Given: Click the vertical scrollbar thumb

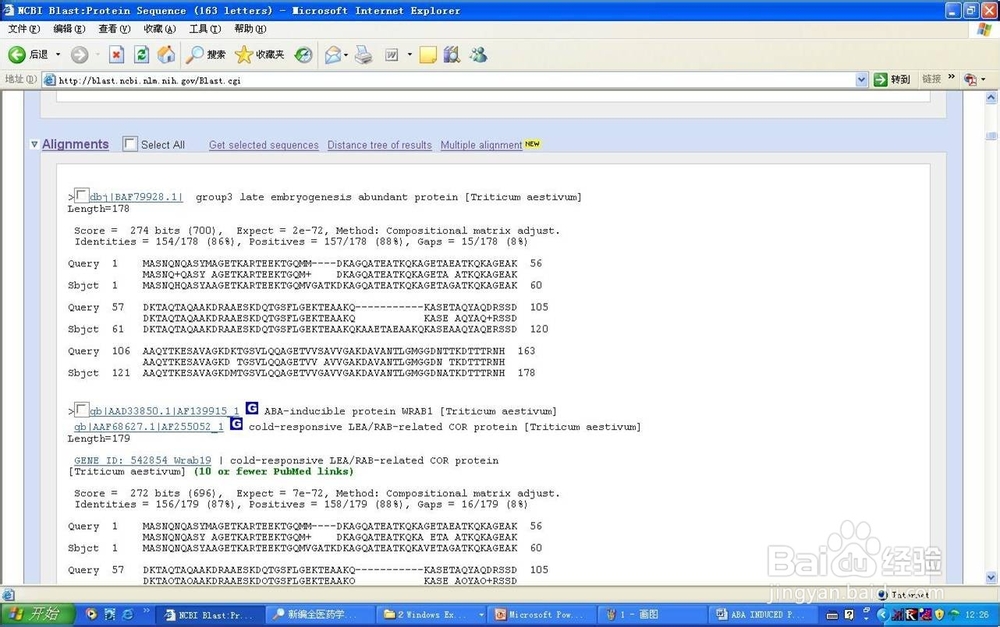Looking at the screenshot, I should coord(991,136).
